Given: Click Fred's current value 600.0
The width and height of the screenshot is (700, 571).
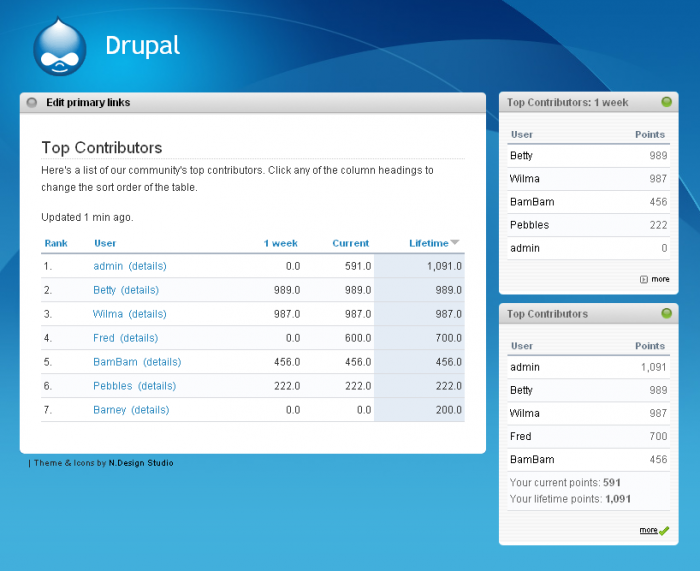Looking at the screenshot, I should pyautogui.click(x=358, y=338).
